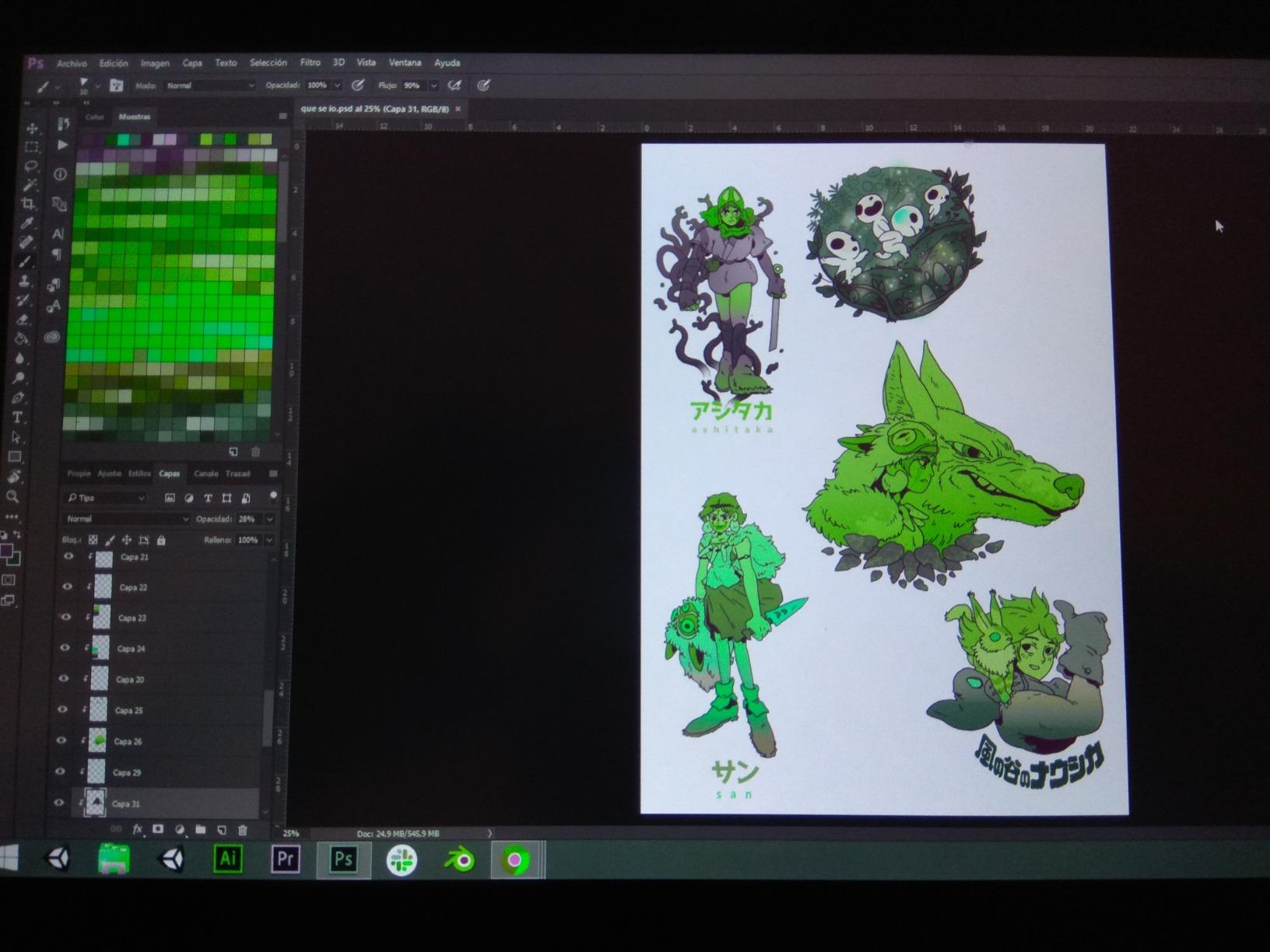Open the Filtro menu
The image size is (1270, 952).
310,62
